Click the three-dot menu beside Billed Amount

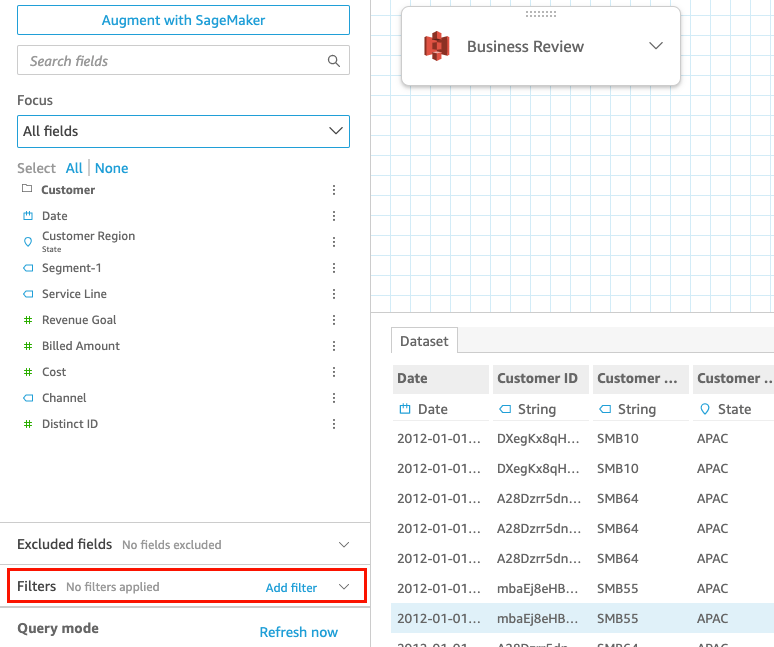point(334,346)
